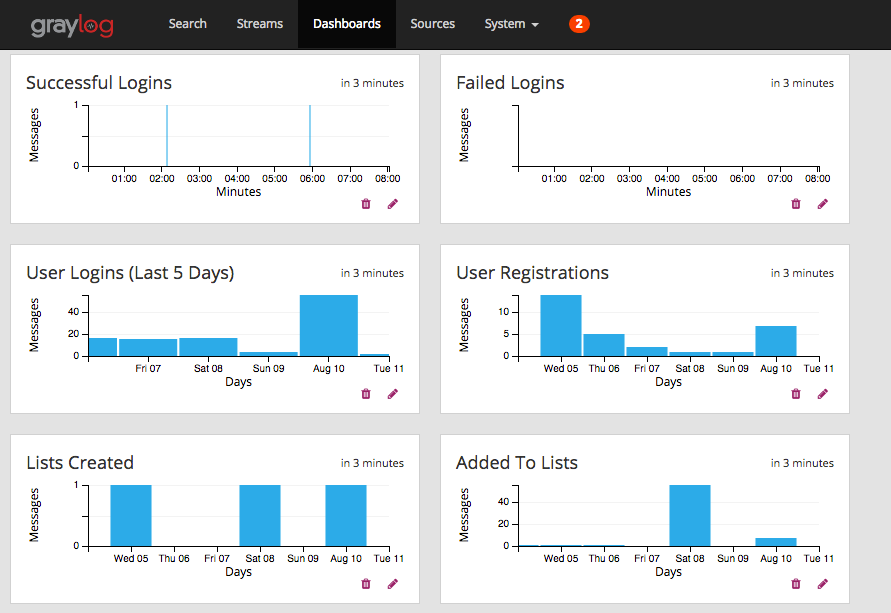Click the Aug 10 bar in User Registrations chart
The image size is (891, 613).
pyautogui.click(x=776, y=341)
